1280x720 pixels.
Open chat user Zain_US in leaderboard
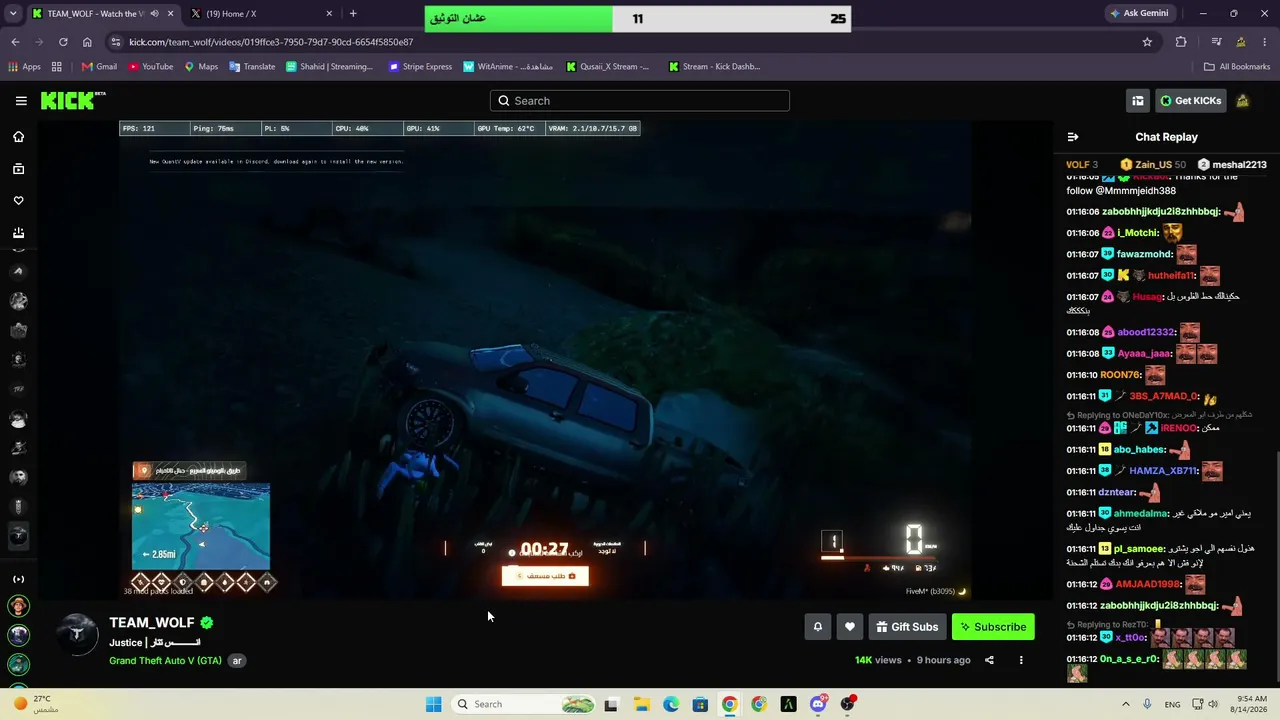pos(1152,165)
